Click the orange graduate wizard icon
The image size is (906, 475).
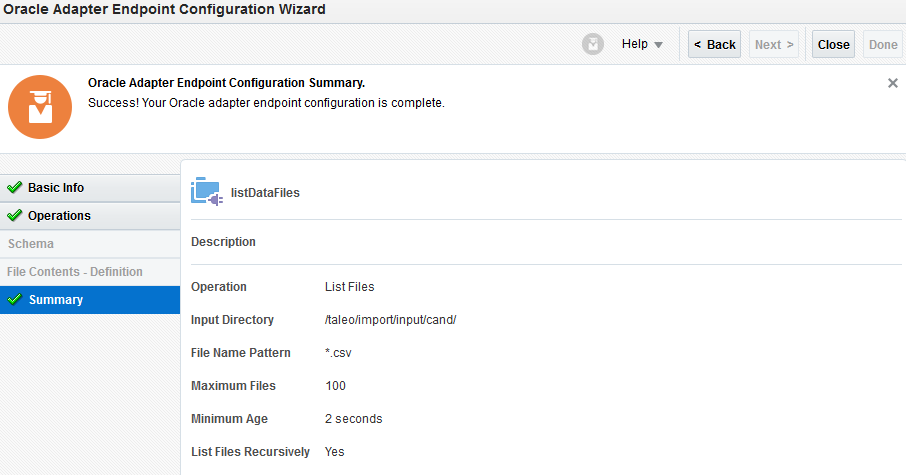pyautogui.click(x=40, y=107)
